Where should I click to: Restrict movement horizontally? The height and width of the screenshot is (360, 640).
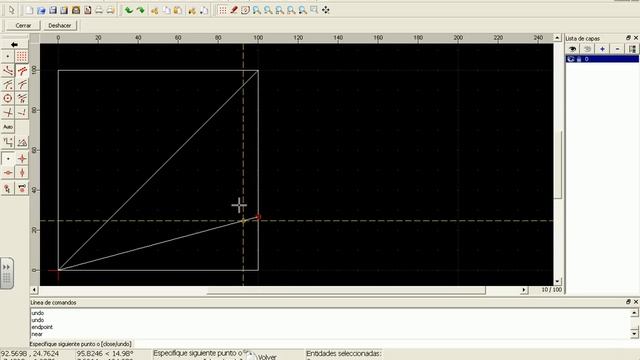point(8,173)
